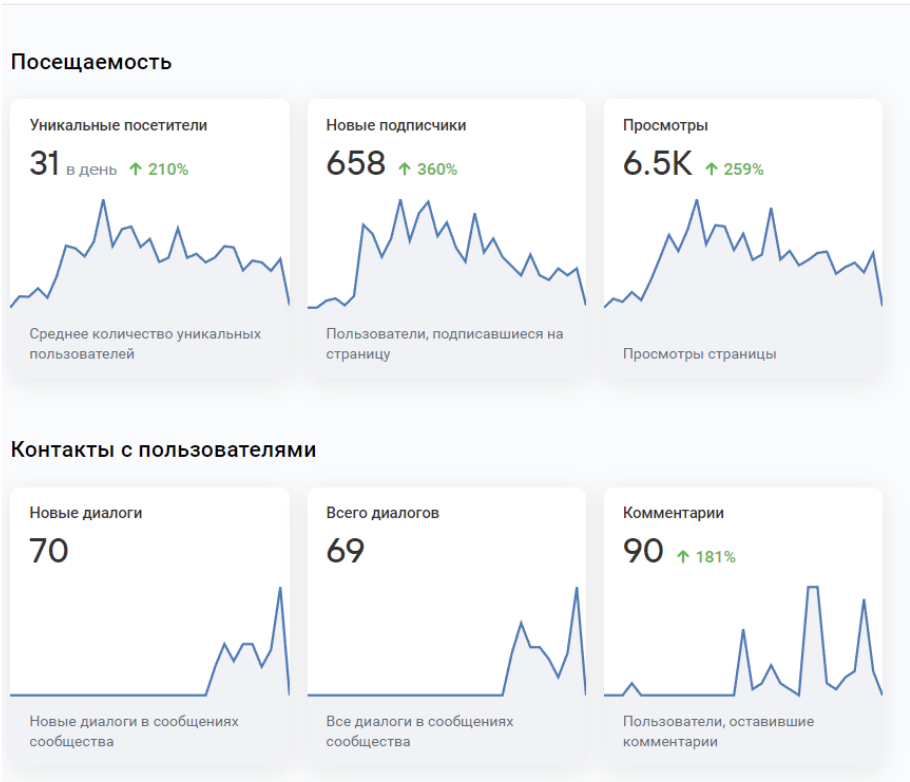Click the Контакты с пользователями heading
This screenshot has height=782, width=910.
[x=163, y=449]
